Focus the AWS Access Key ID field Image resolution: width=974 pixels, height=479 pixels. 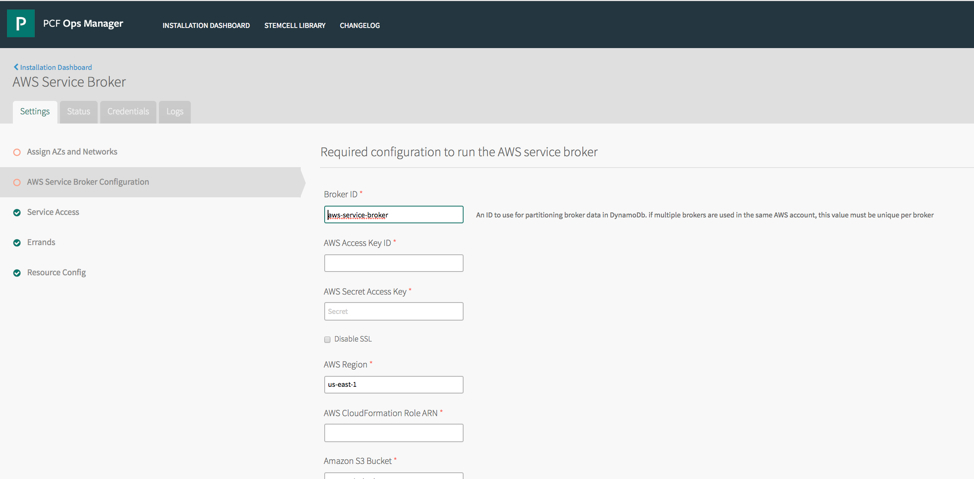(394, 263)
